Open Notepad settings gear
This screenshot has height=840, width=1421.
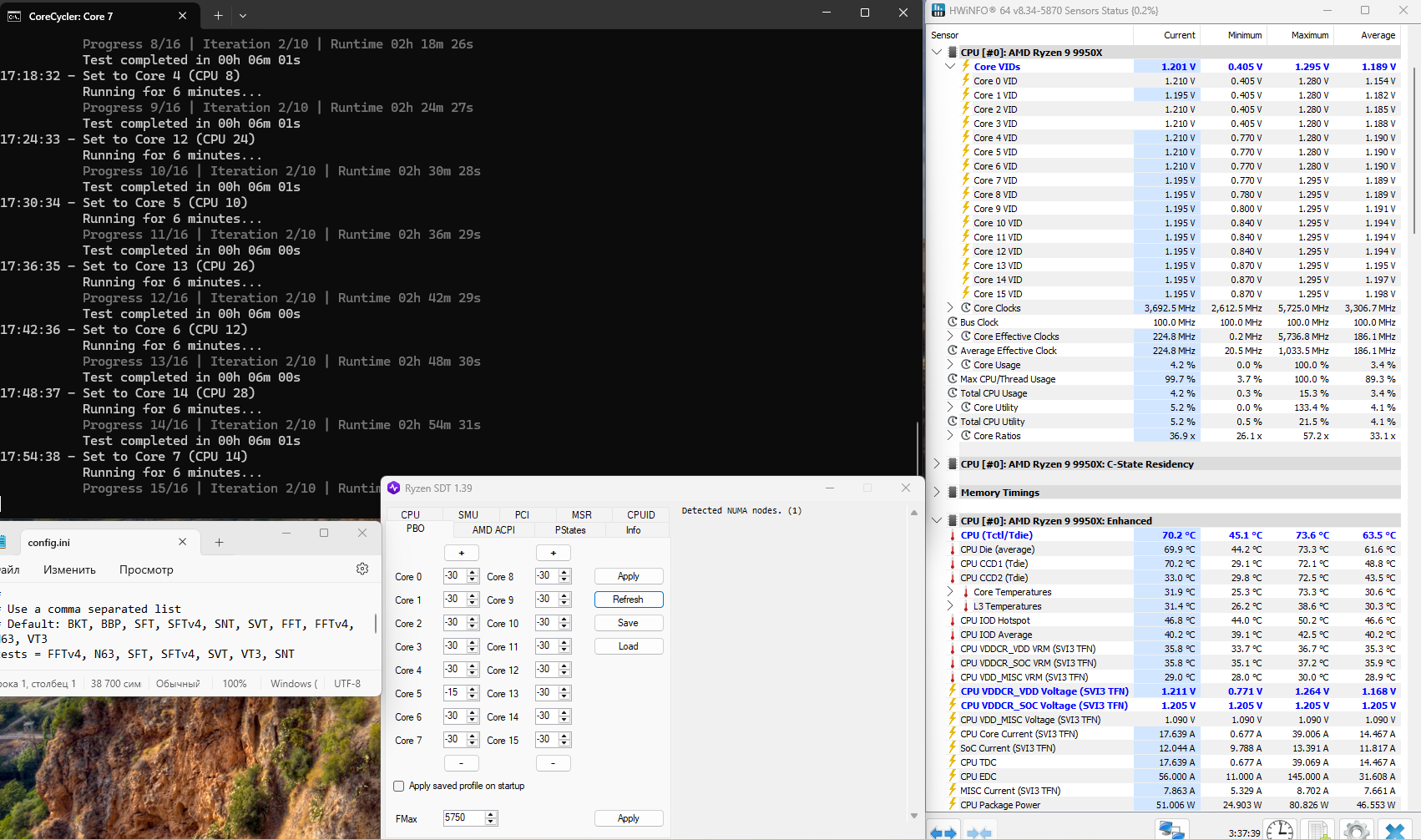[x=362, y=569]
